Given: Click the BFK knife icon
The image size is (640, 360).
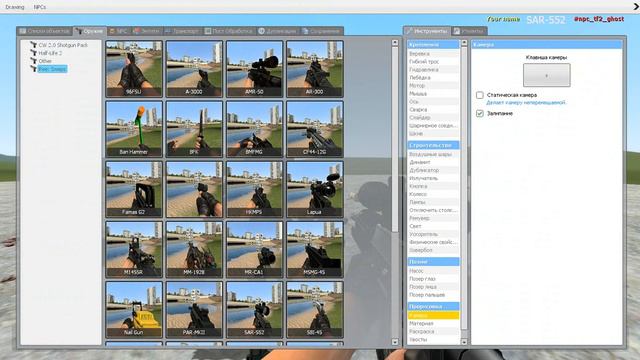Looking at the screenshot, I should click(194, 129).
